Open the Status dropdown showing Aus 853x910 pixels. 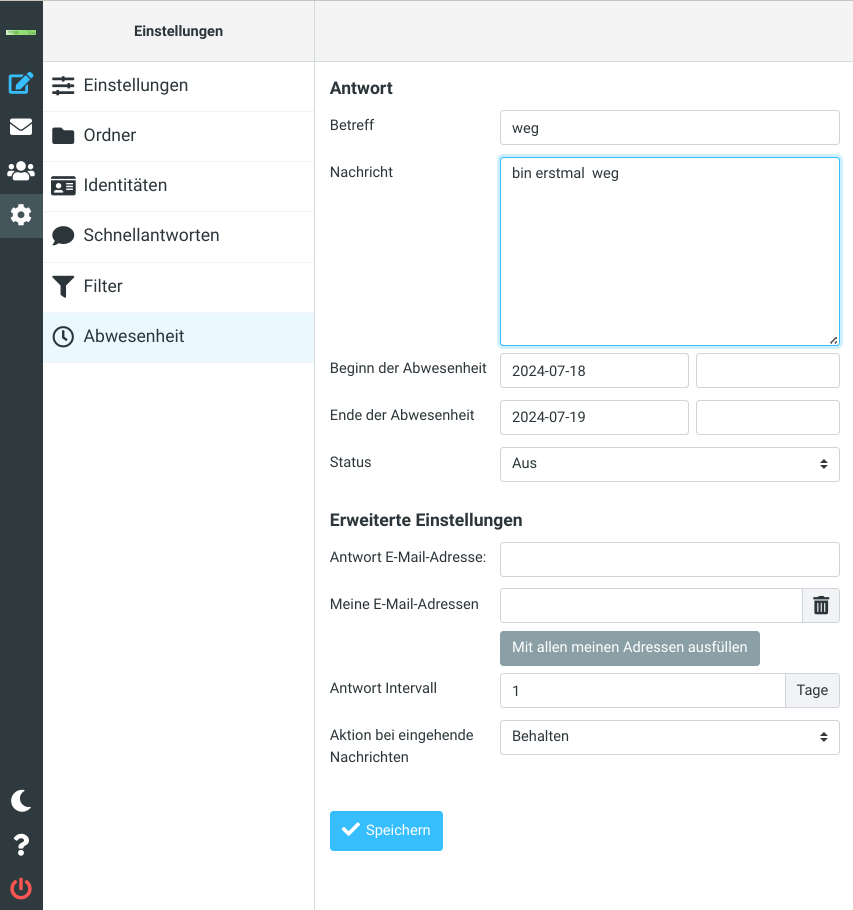pos(670,464)
